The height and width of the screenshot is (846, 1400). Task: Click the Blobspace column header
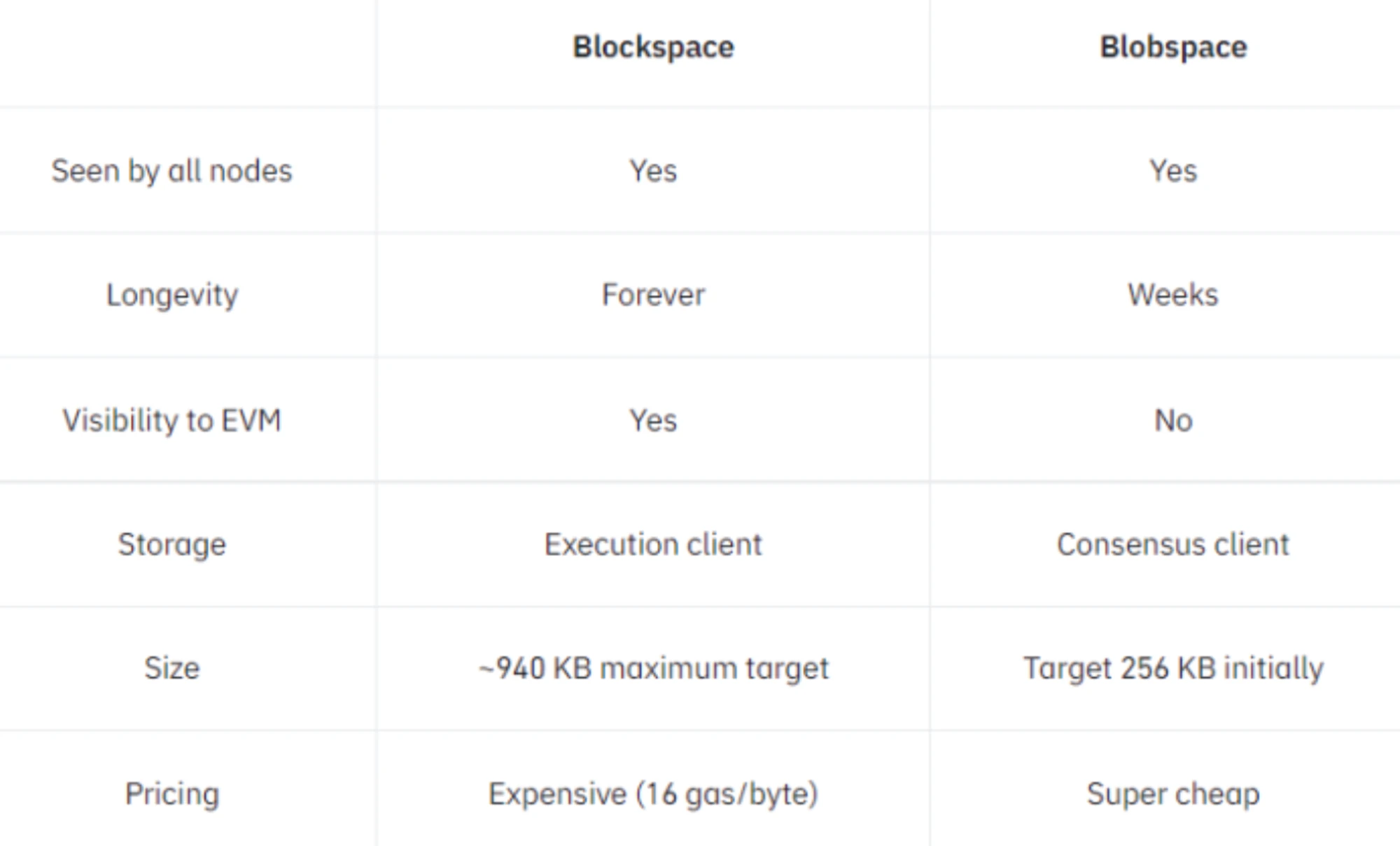[x=1173, y=48]
